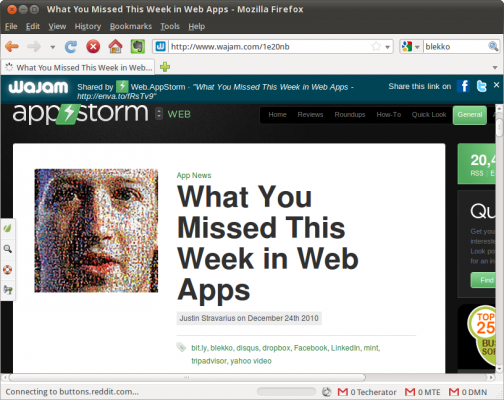
Task: Open a new tab with green plus
Action: pyautogui.click(x=165, y=67)
